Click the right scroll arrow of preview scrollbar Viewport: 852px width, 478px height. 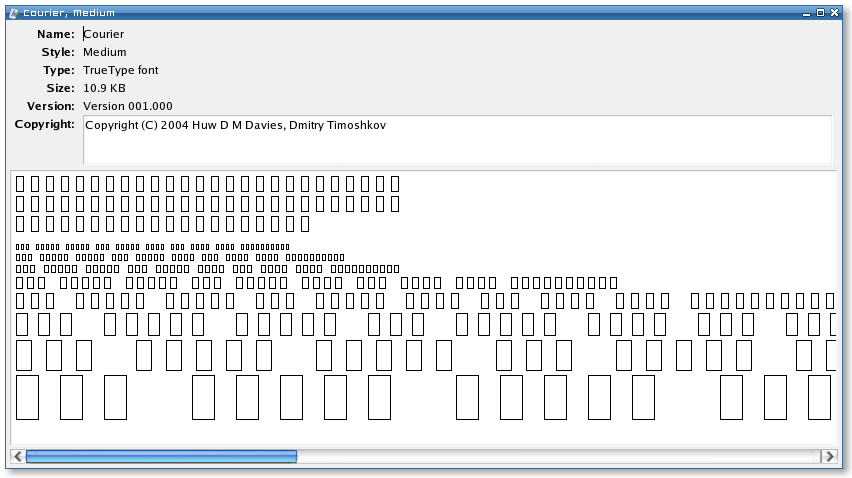(x=828, y=456)
